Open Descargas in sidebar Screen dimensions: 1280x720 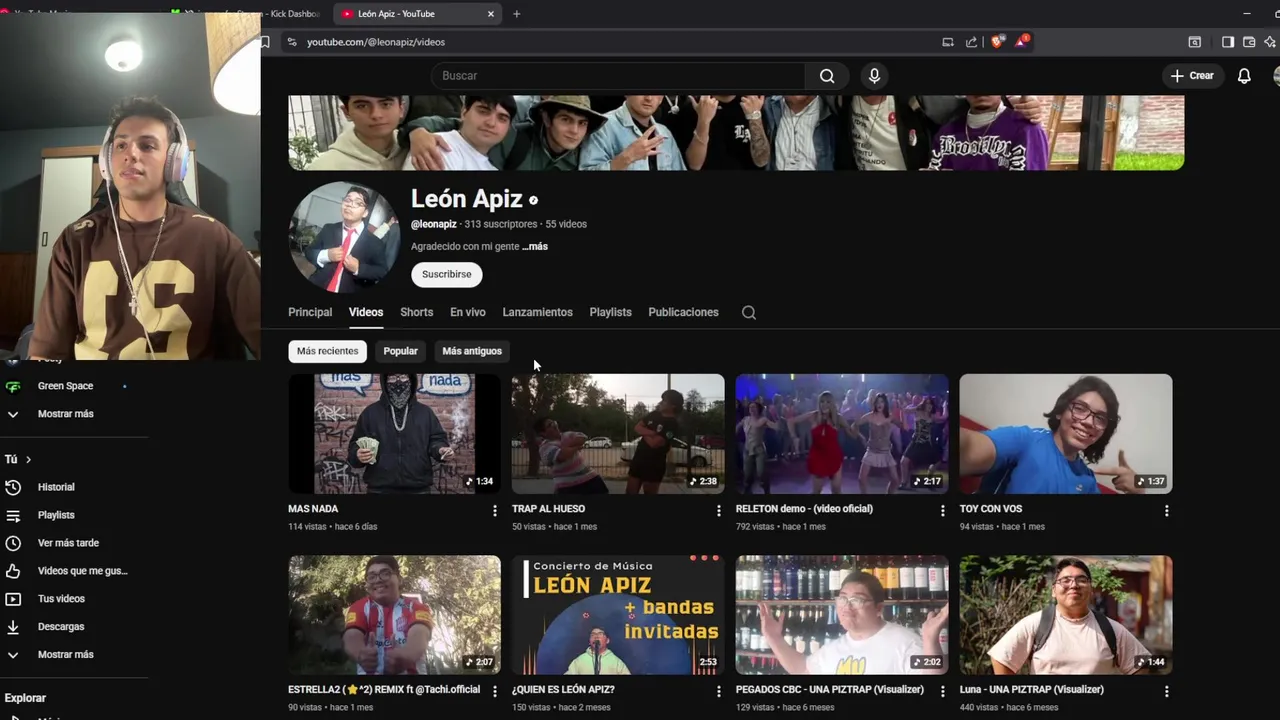[x=61, y=627]
